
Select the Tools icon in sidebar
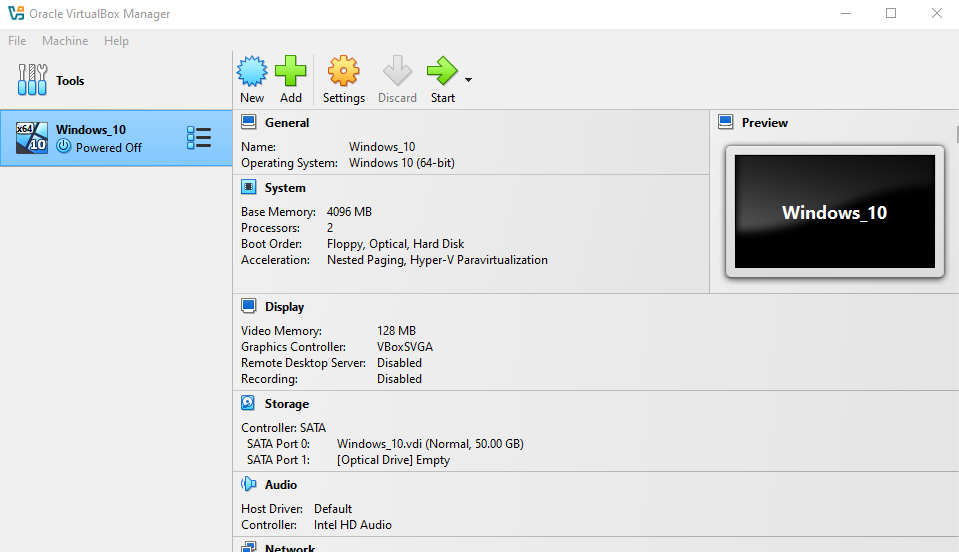point(33,80)
